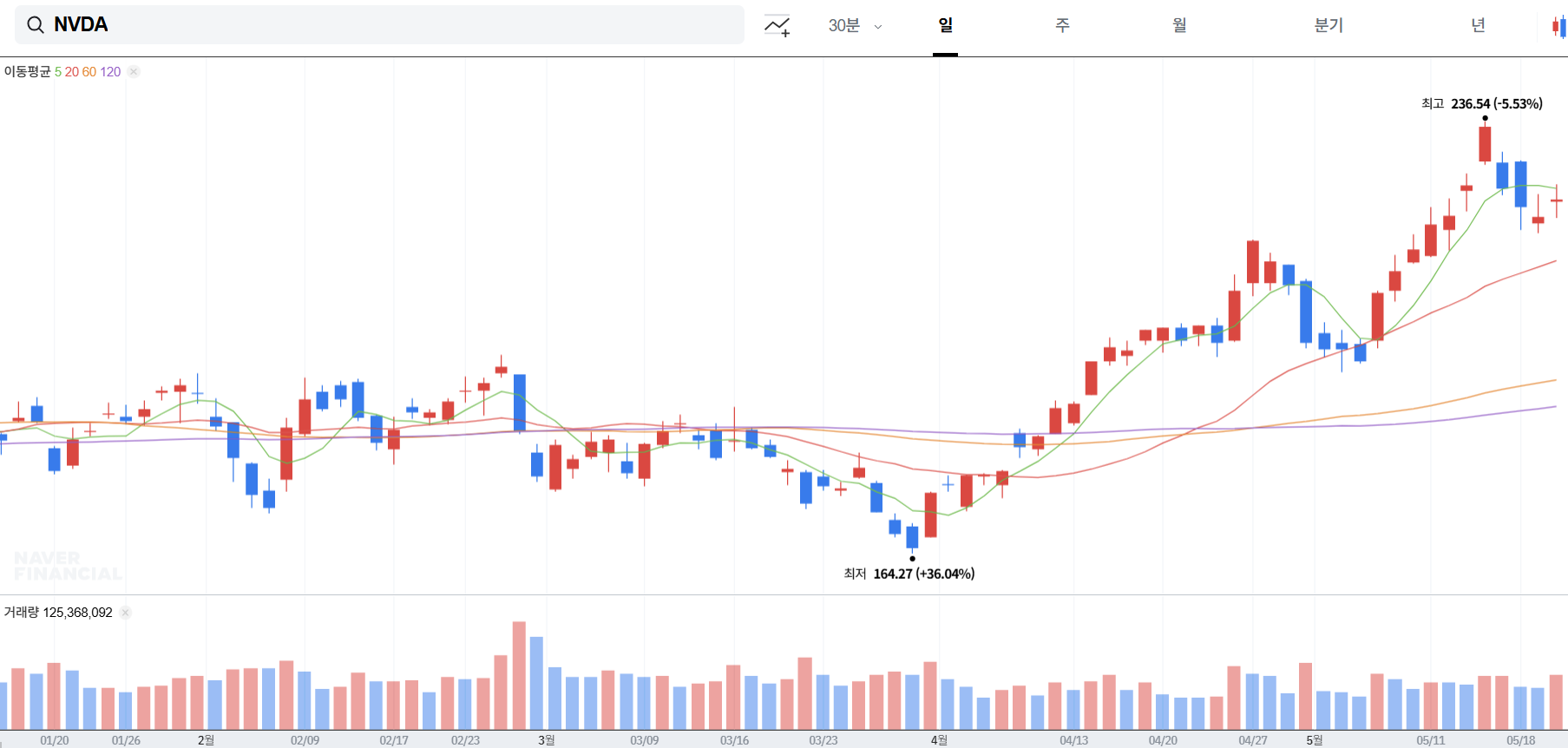1568x748 pixels.
Task: Click the 04/20 date axis label
Action: click(x=1164, y=740)
